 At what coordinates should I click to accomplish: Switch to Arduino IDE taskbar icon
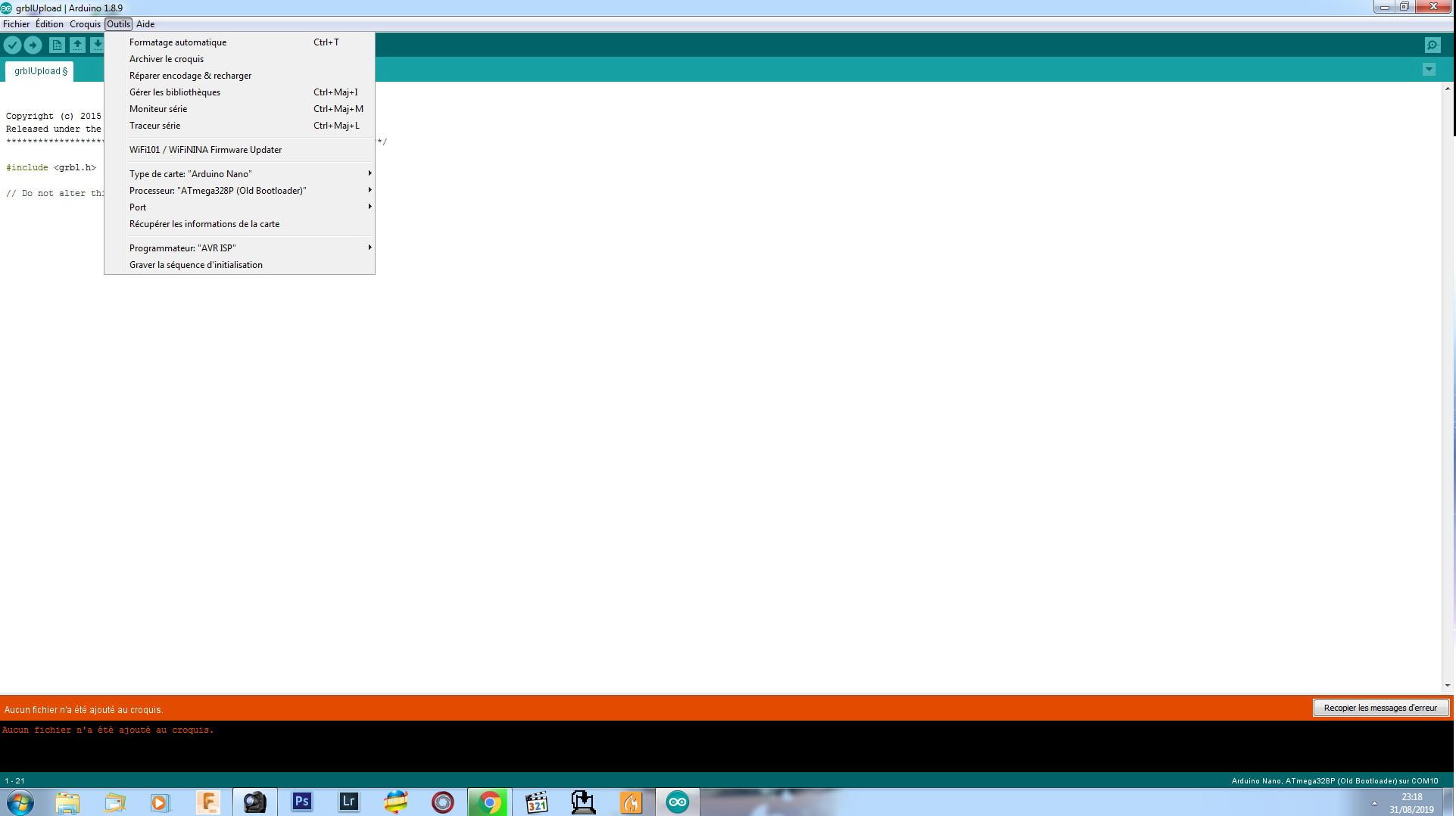[677, 802]
